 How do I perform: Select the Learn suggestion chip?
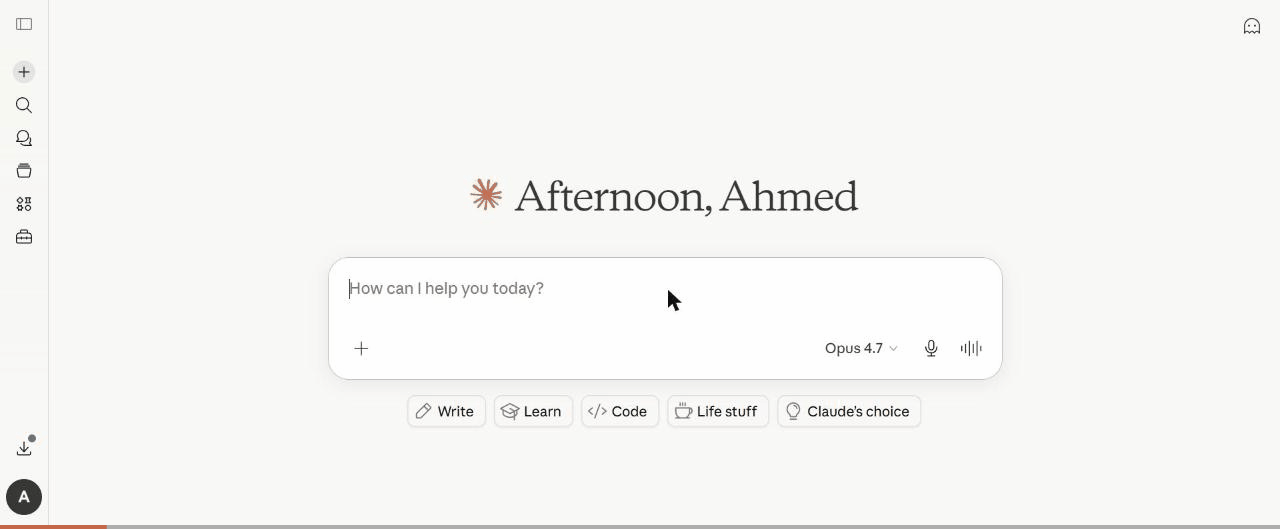pyautogui.click(x=533, y=411)
